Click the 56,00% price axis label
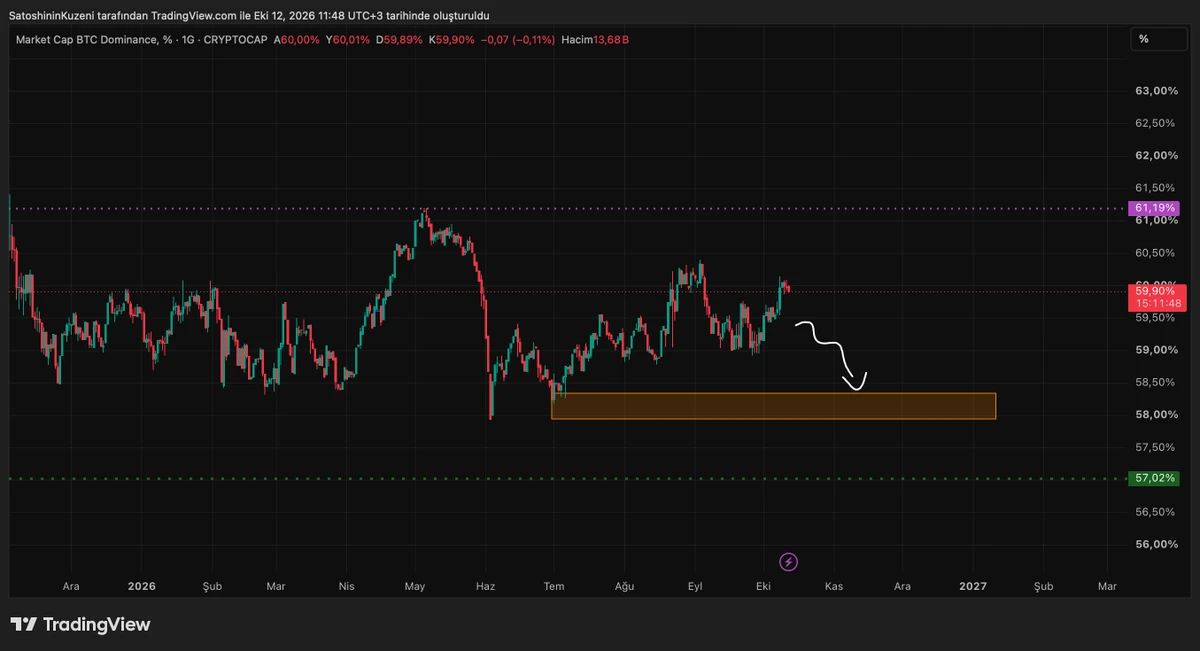Image resolution: width=1200 pixels, height=651 pixels. coord(1156,545)
